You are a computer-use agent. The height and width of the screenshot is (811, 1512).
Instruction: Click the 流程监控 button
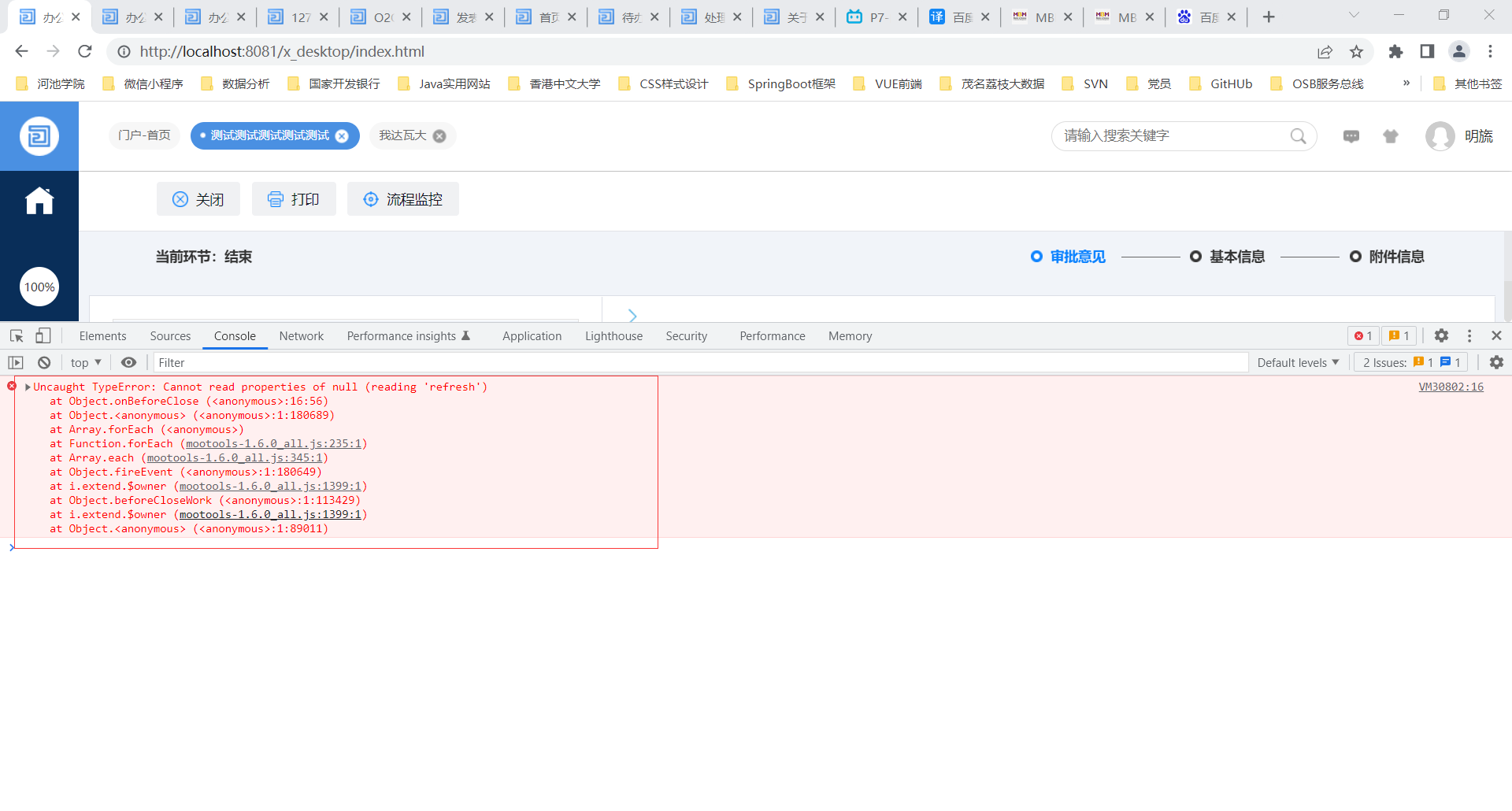(403, 199)
